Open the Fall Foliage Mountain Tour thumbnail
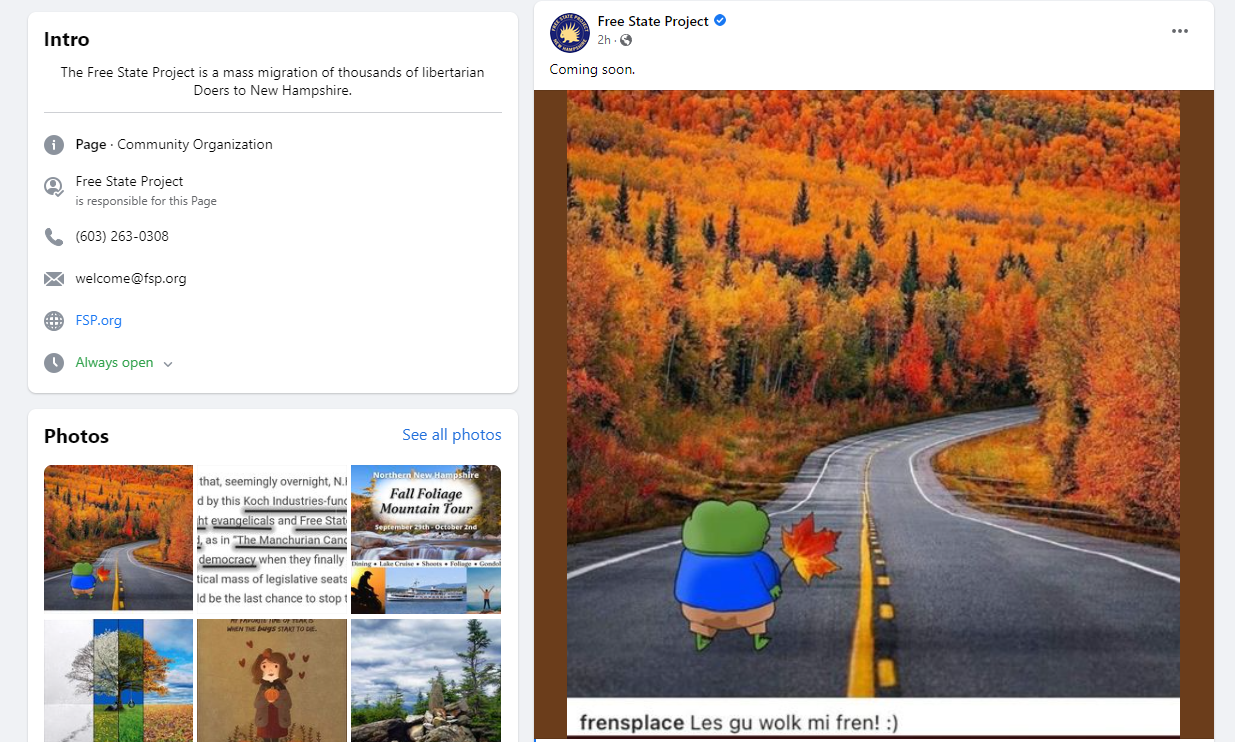Image resolution: width=1235 pixels, height=742 pixels. [x=426, y=539]
